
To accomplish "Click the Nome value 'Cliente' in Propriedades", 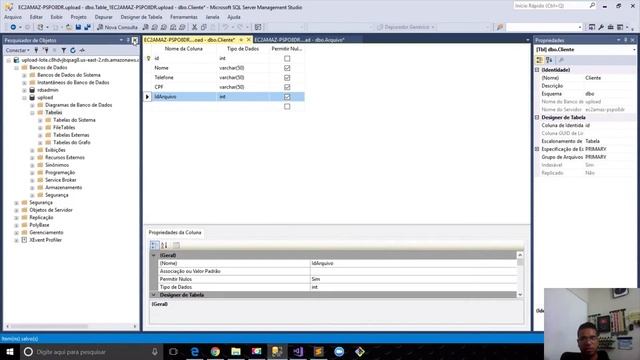I will [593, 78].
